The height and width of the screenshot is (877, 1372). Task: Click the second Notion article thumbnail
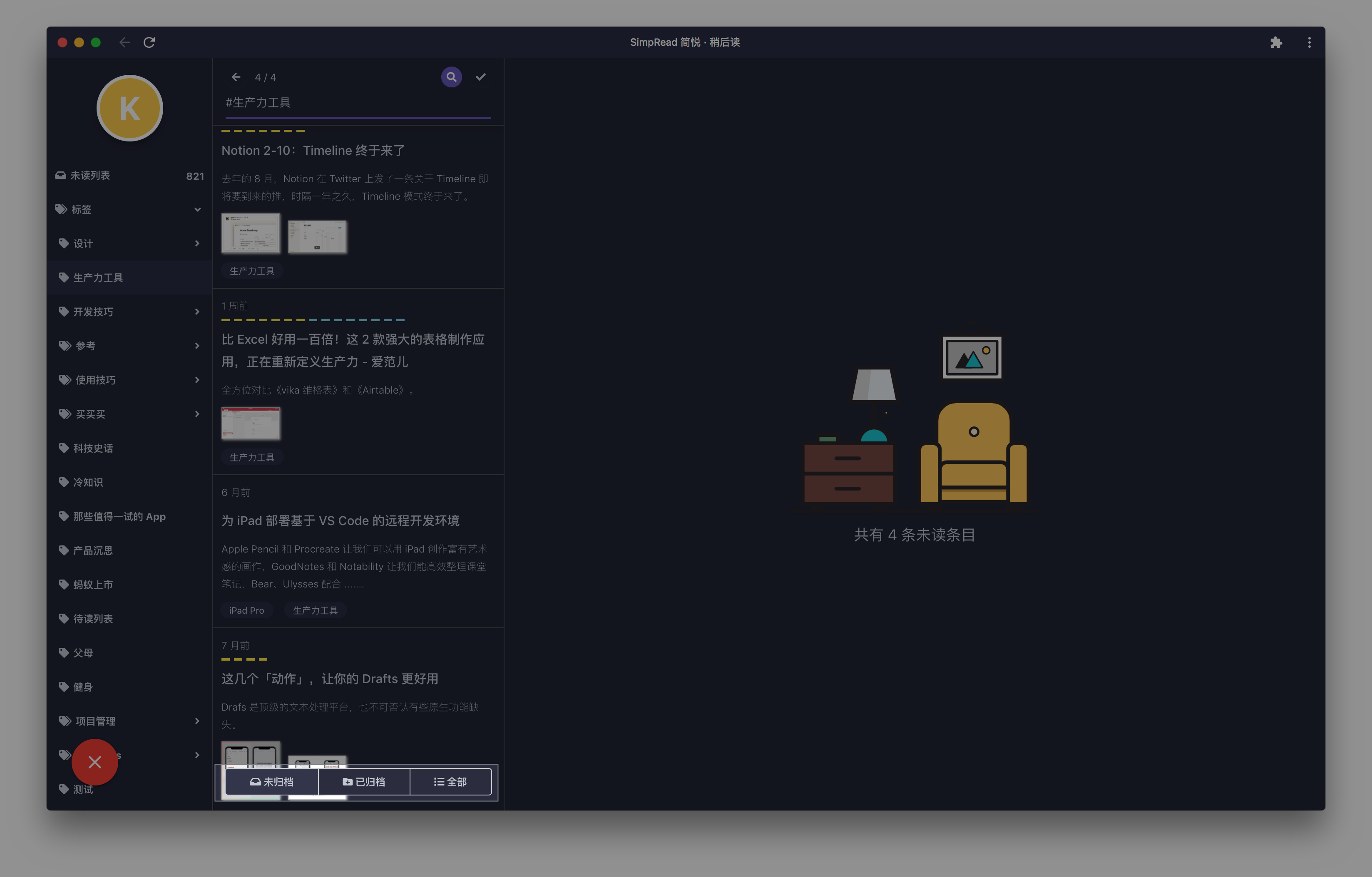317,237
